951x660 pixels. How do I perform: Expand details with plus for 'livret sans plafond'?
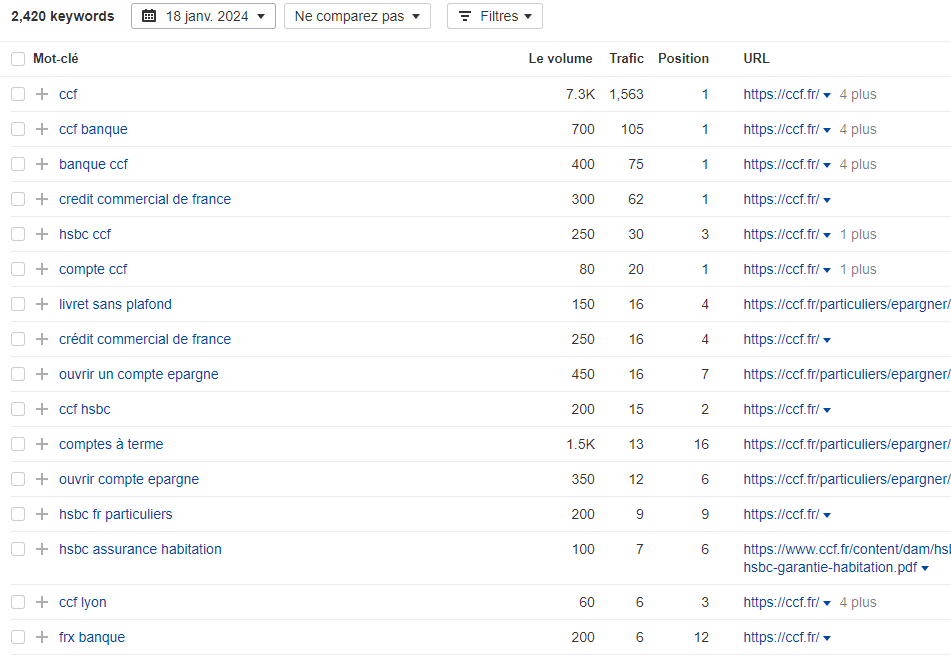point(42,304)
